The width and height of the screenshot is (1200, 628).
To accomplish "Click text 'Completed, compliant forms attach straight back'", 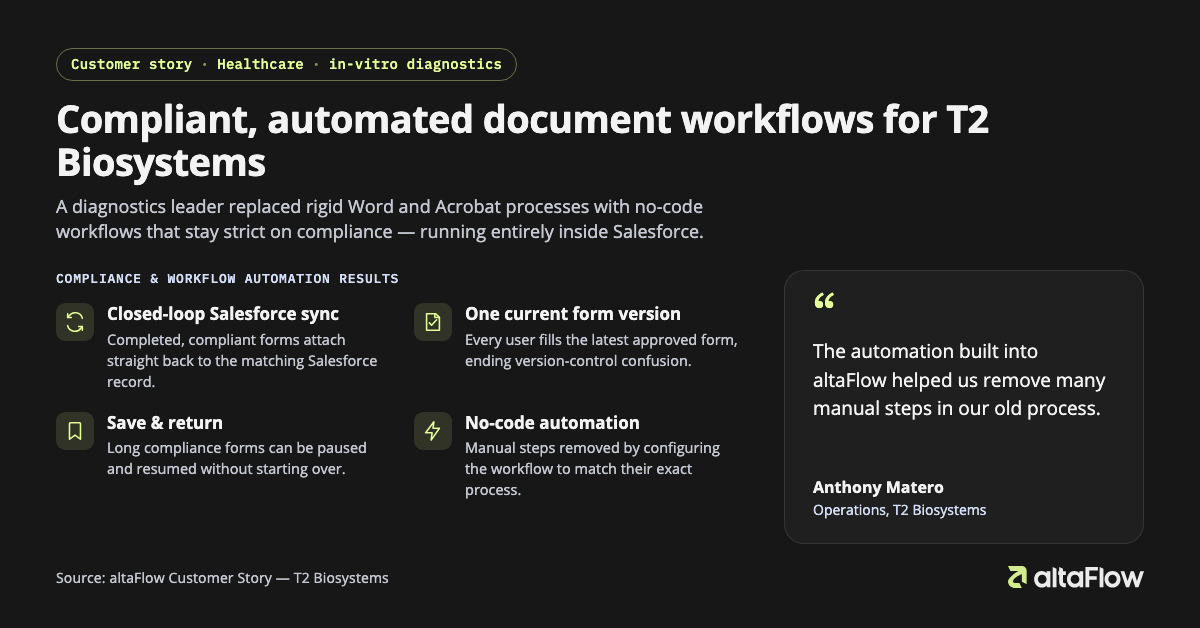I will click(x=242, y=360).
